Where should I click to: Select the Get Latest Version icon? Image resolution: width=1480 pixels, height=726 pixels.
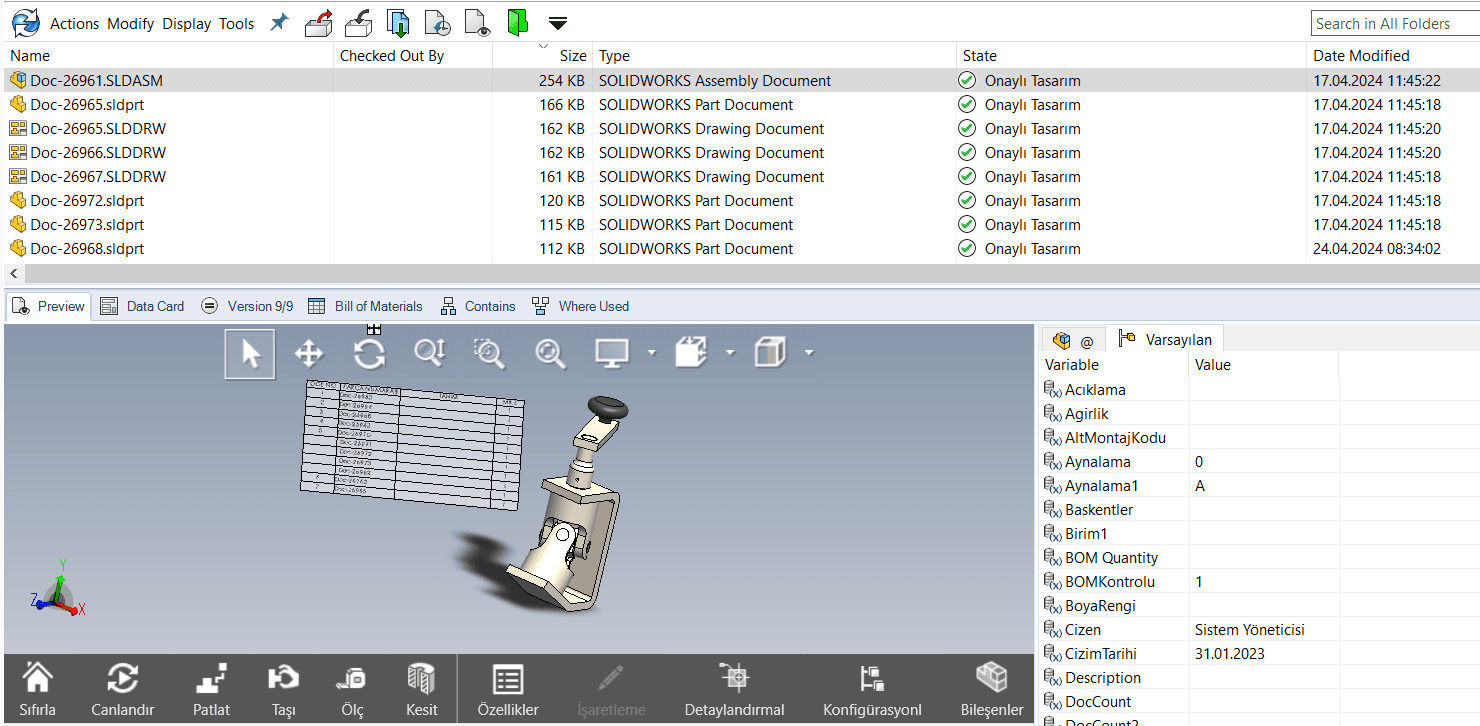[398, 22]
